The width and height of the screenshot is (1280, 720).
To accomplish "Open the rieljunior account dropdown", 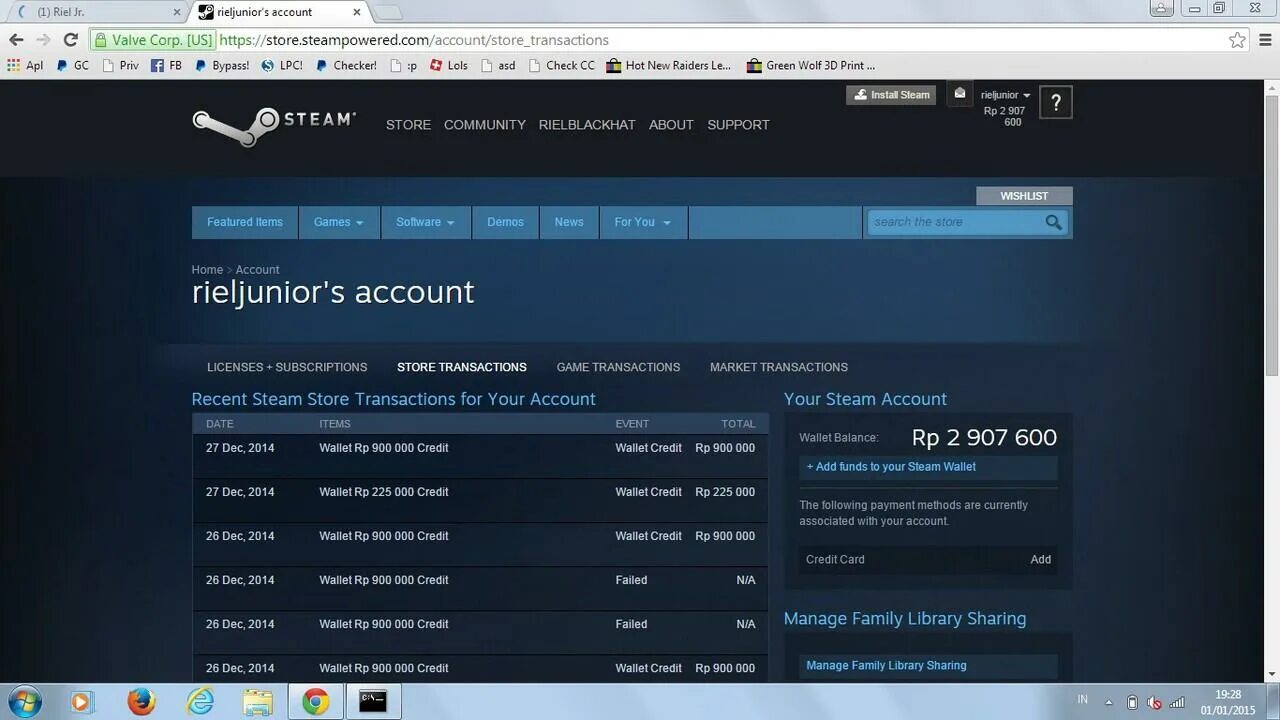I will point(1005,95).
